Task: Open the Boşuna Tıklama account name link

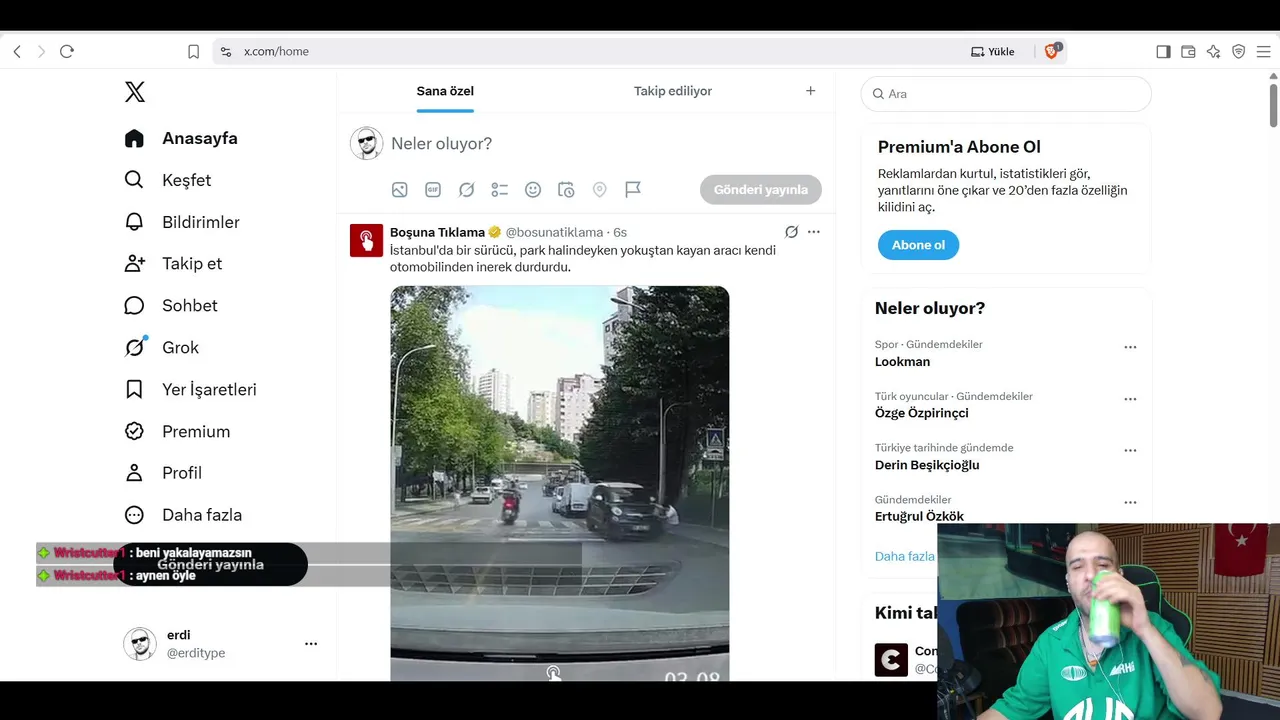Action: pos(437,232)
